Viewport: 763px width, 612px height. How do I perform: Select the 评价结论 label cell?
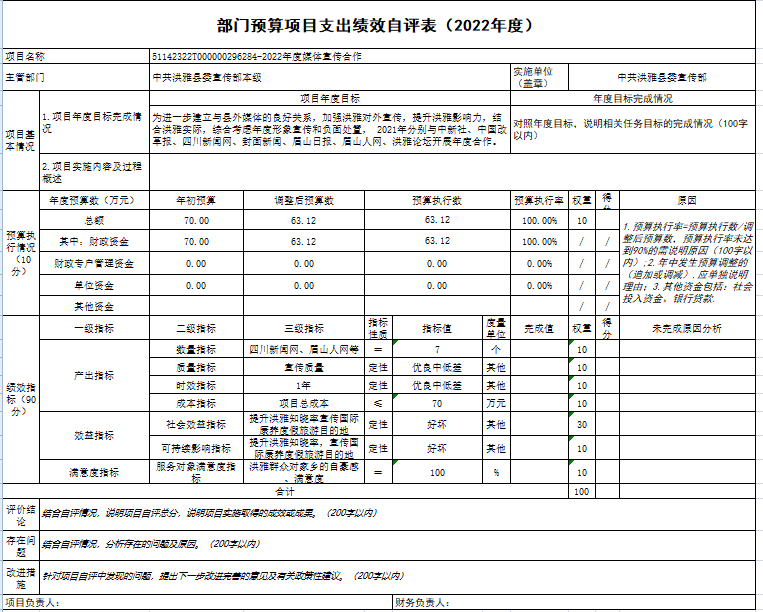[21, 515]
